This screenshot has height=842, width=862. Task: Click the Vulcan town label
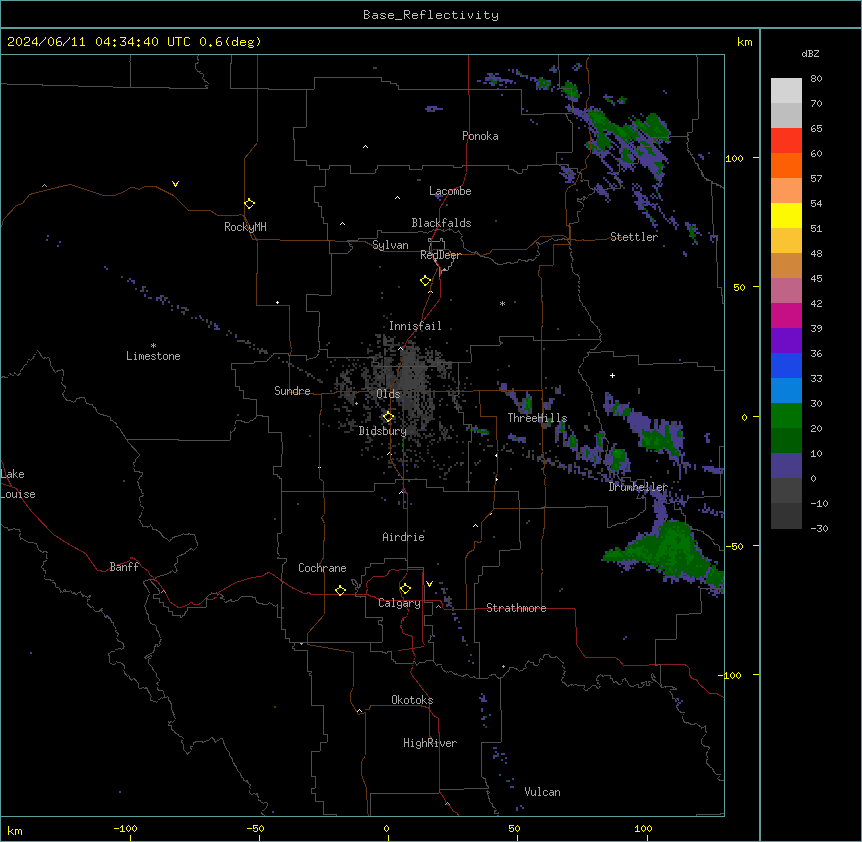(x=543, y=792)
